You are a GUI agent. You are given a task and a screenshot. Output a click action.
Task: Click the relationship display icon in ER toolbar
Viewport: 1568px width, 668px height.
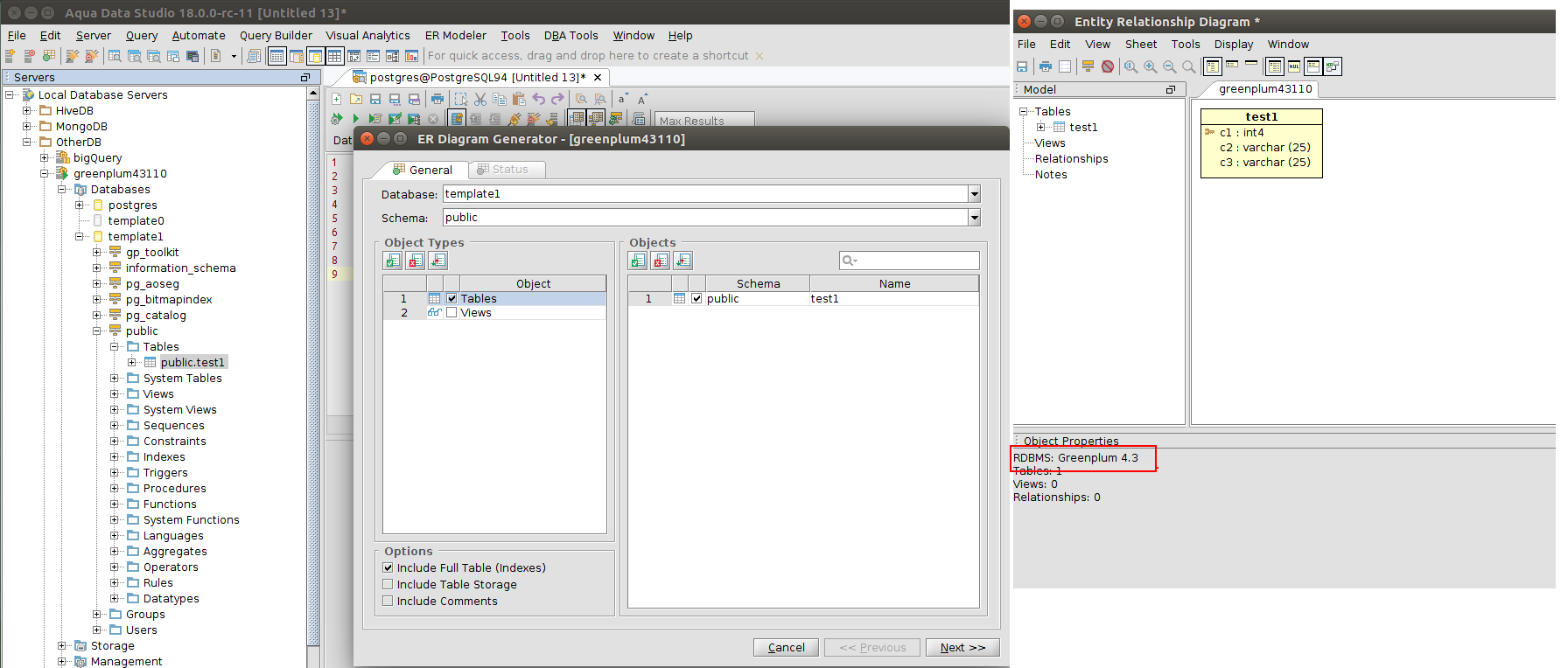click(x=1333, y=66)
